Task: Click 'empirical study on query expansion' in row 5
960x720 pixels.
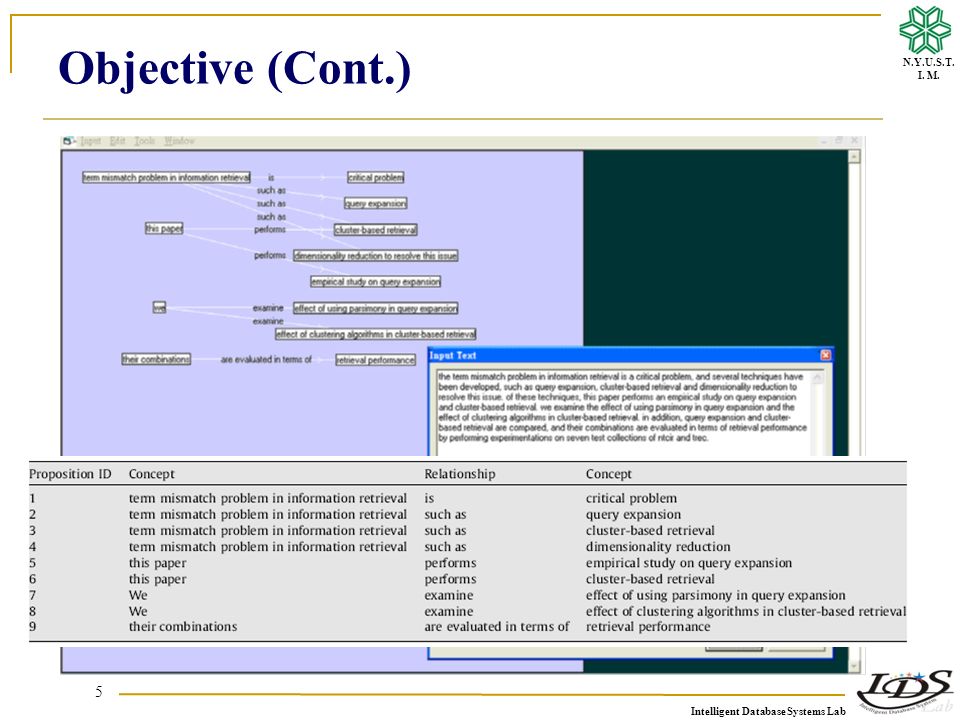Action: pyautogui.click(x=689, y=563)
